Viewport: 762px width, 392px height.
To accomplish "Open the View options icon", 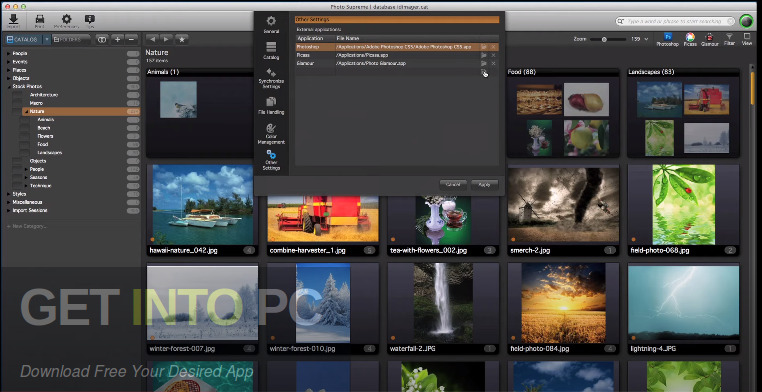I will click(747, 39).
